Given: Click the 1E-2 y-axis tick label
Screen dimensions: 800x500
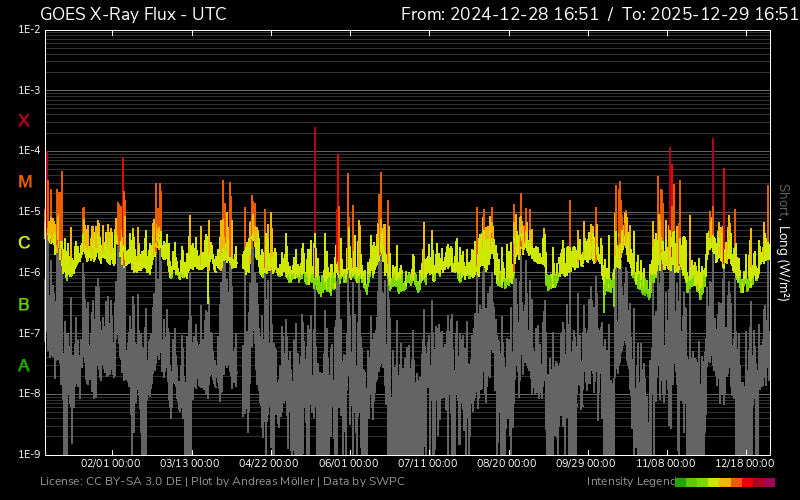Looking at the screenshot, I should coord(28,30).
